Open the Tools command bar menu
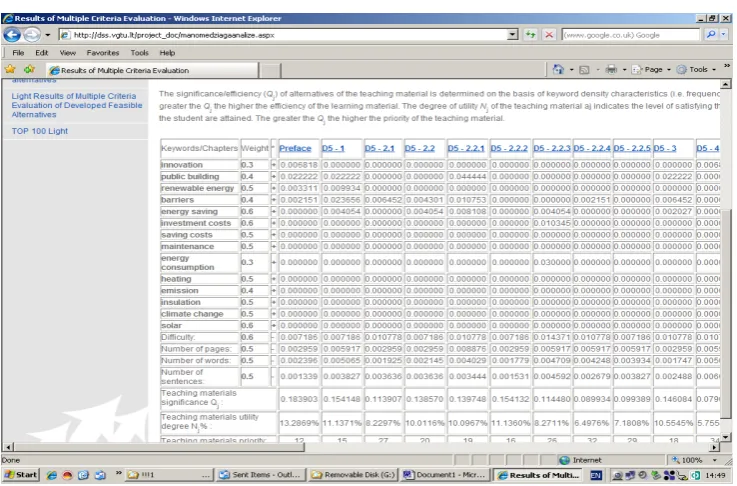Screen dimensions: 737x486 [696, 70]
